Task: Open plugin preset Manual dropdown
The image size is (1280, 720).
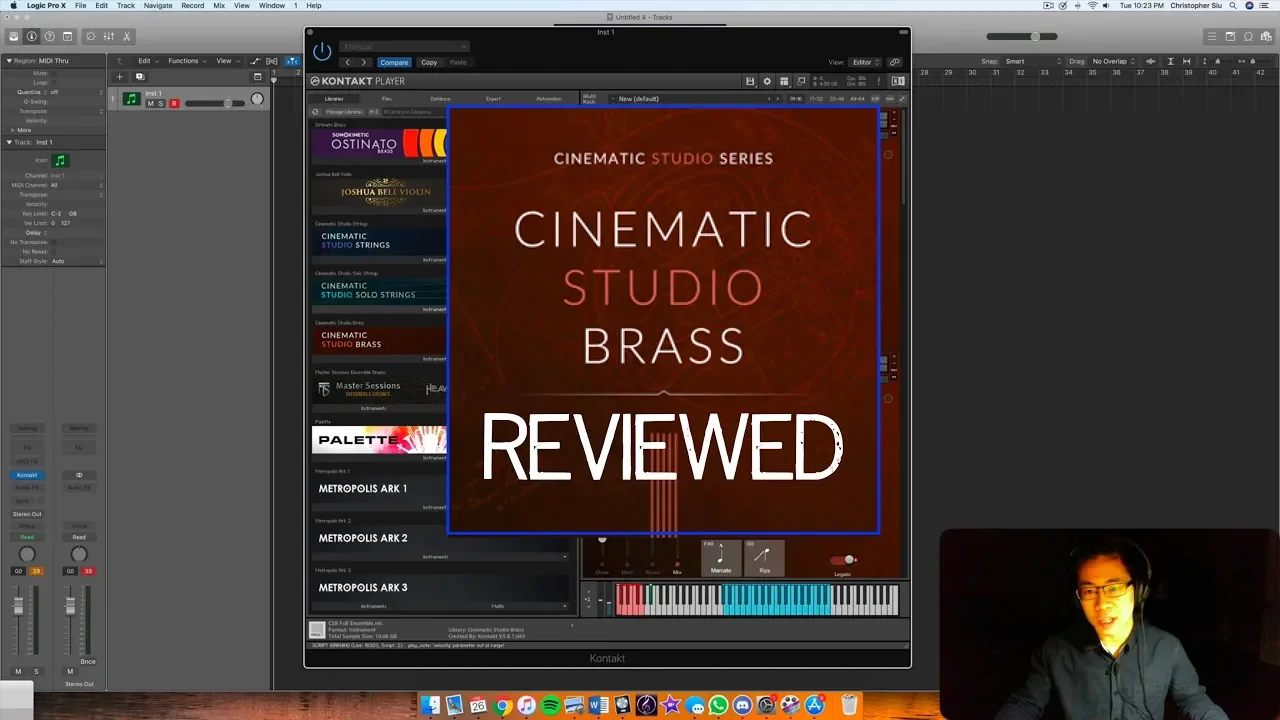Action: tap(404, 46)
